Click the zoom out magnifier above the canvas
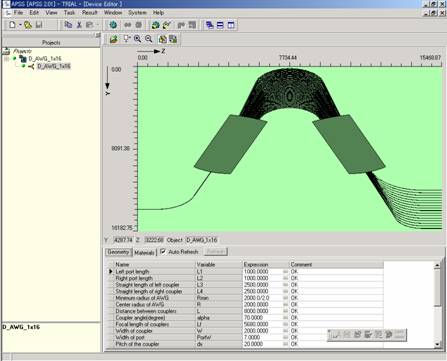This screenshot has height=361, width=447. pyautogui.click(x=149, y=39)
